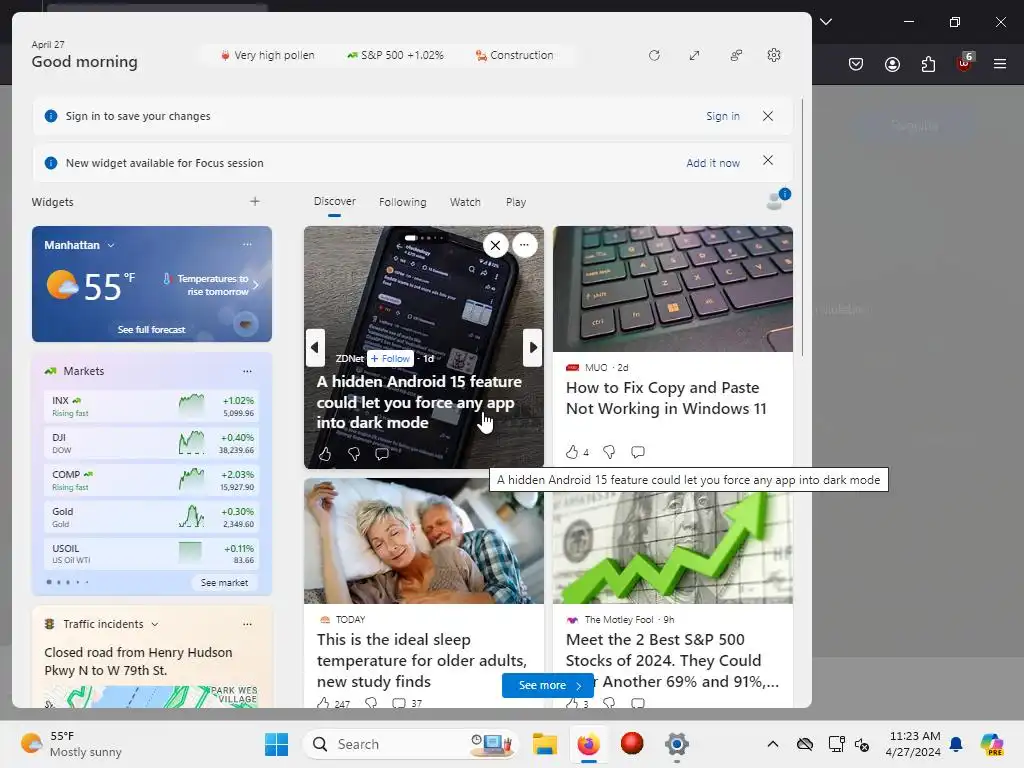The image size is (1024, 768).
Task: Switch to the Discover tab
Action: click(334, 201)
